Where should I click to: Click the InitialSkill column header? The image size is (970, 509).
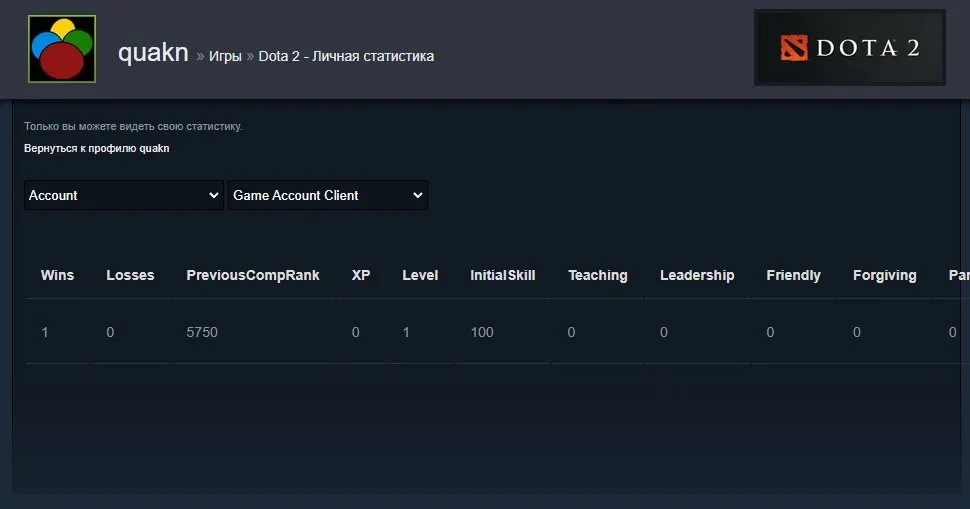click(x=502, y=275)
